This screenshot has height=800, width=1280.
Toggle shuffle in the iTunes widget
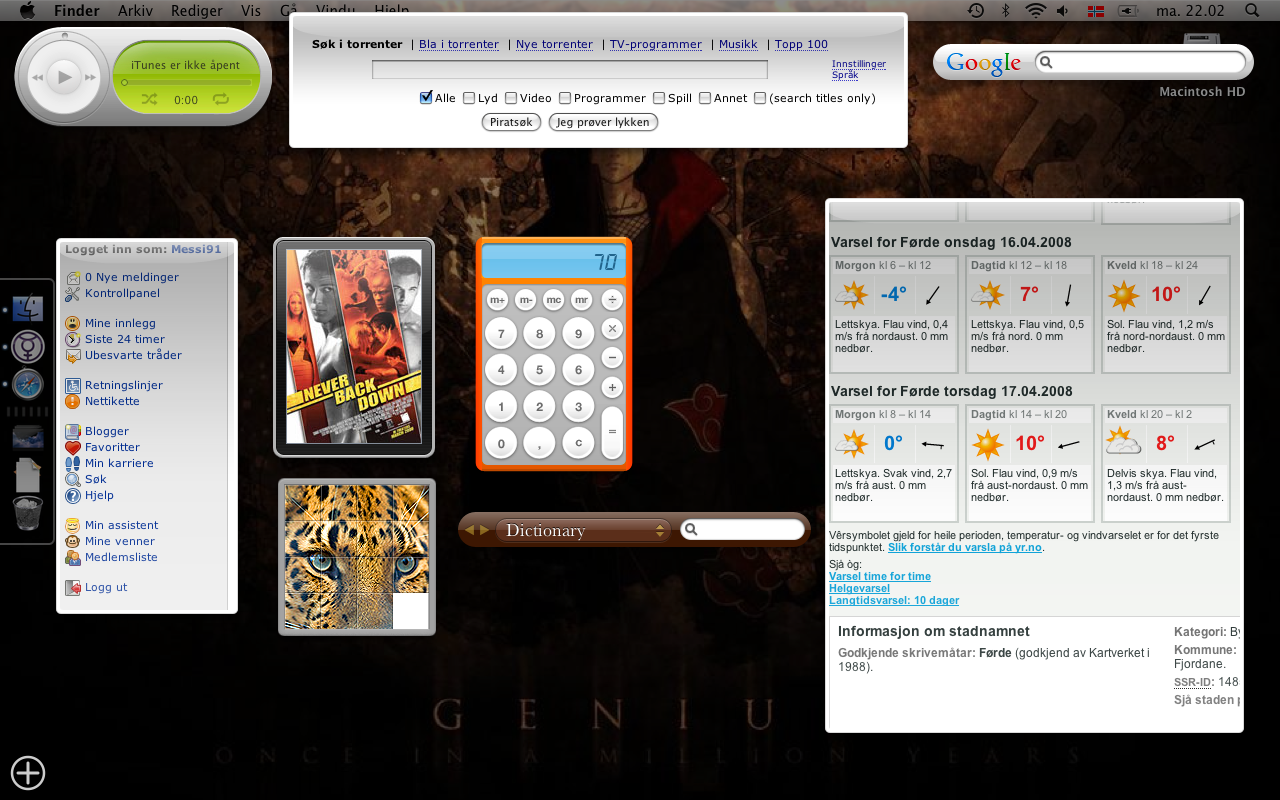point(149,99)
